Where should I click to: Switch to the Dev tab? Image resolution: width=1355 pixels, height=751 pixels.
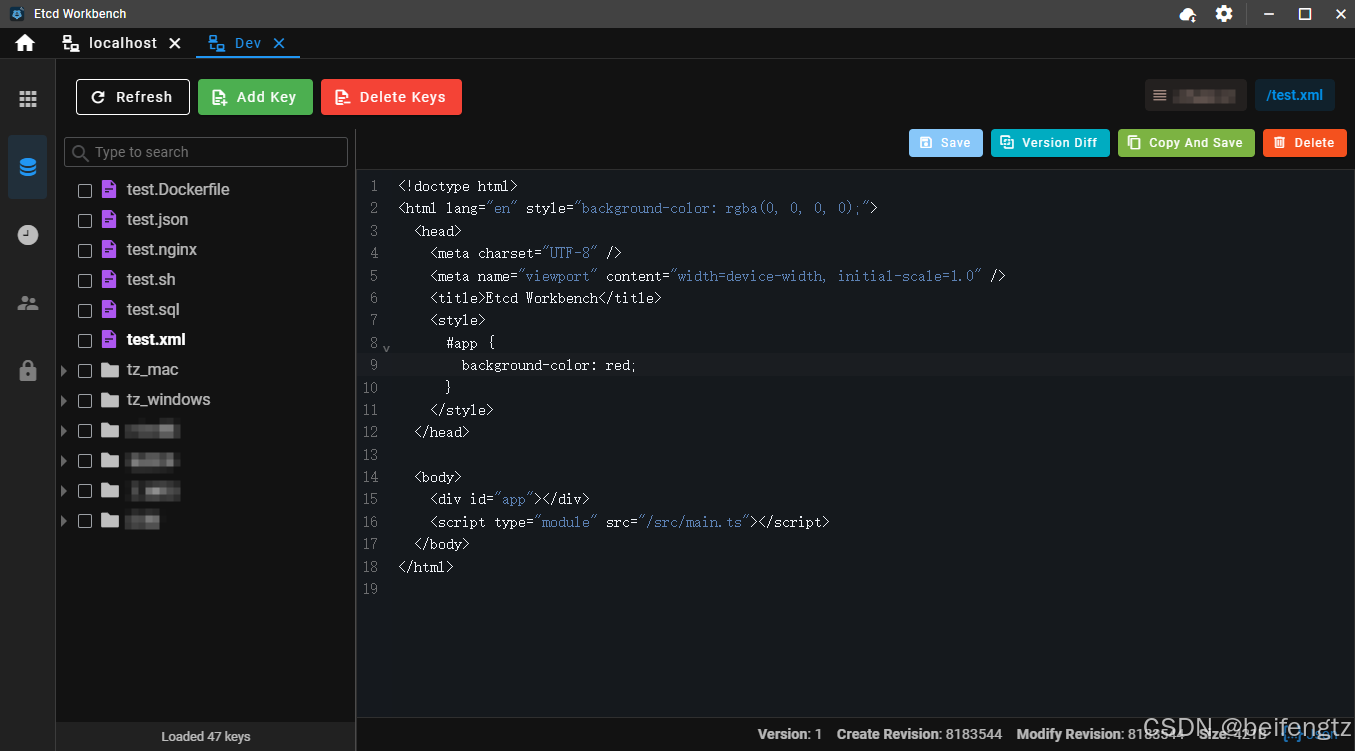click(x=248, y=43)
